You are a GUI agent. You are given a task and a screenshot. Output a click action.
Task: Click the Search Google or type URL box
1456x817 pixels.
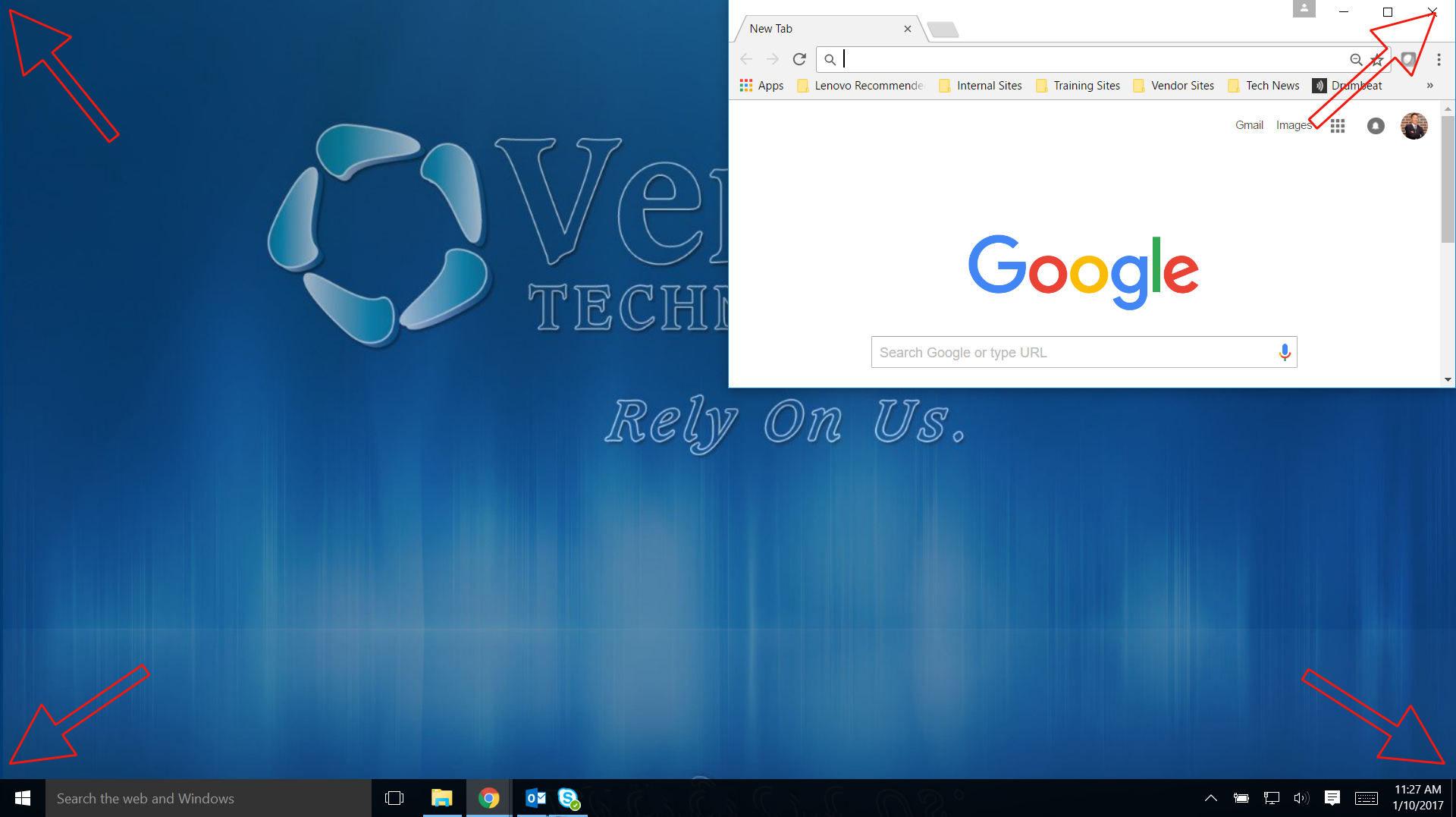pyautogui.click(x=1069, y=352)
